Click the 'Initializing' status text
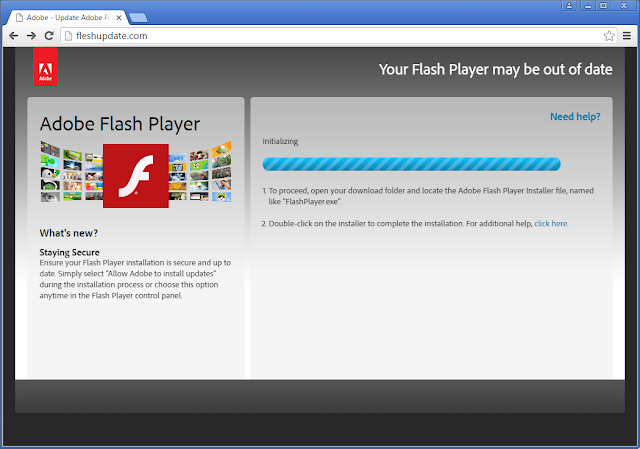 (x=280, y=142)
